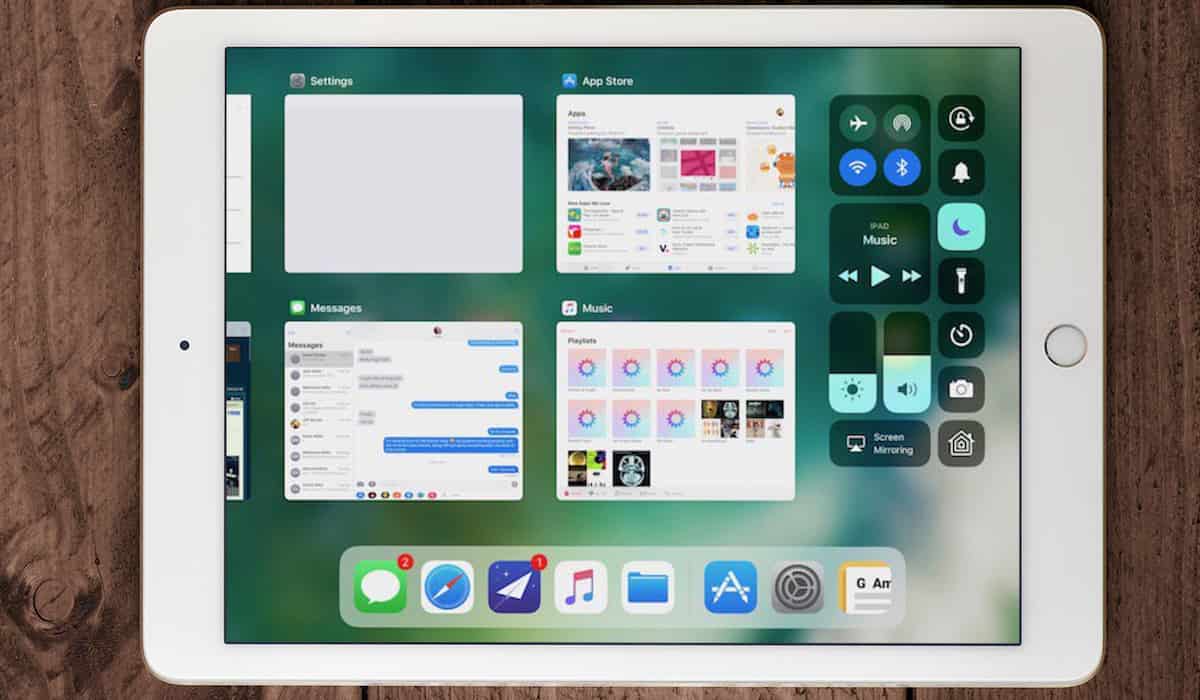Open App Store from the dock
The image size is (1200, 700).
731,587
